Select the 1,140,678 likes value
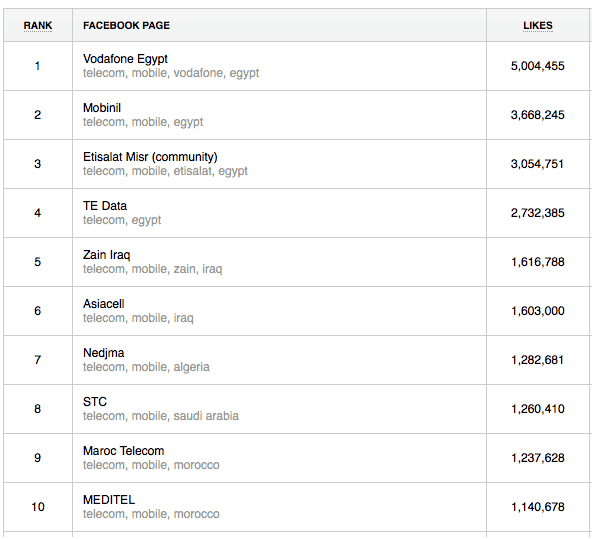 coord(538,507)
